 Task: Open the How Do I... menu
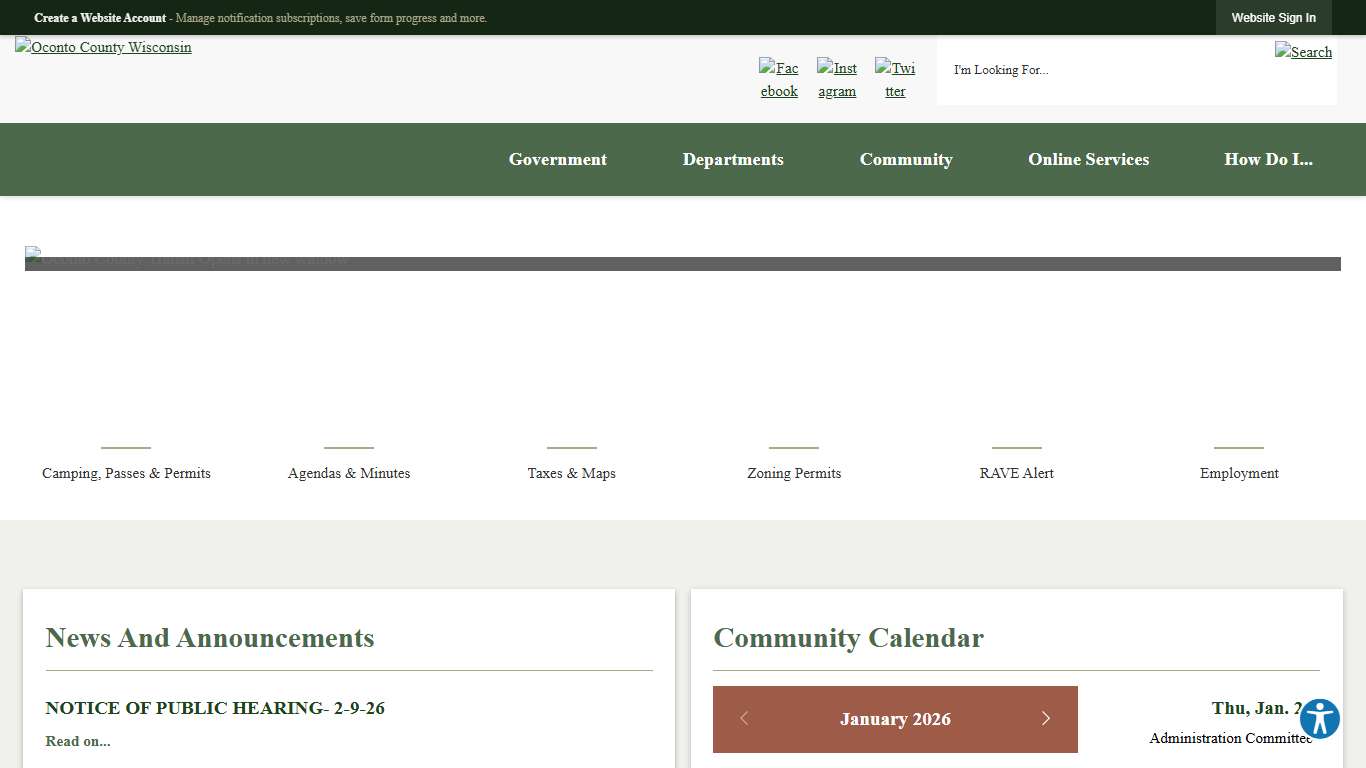(x=1268, y=159)
